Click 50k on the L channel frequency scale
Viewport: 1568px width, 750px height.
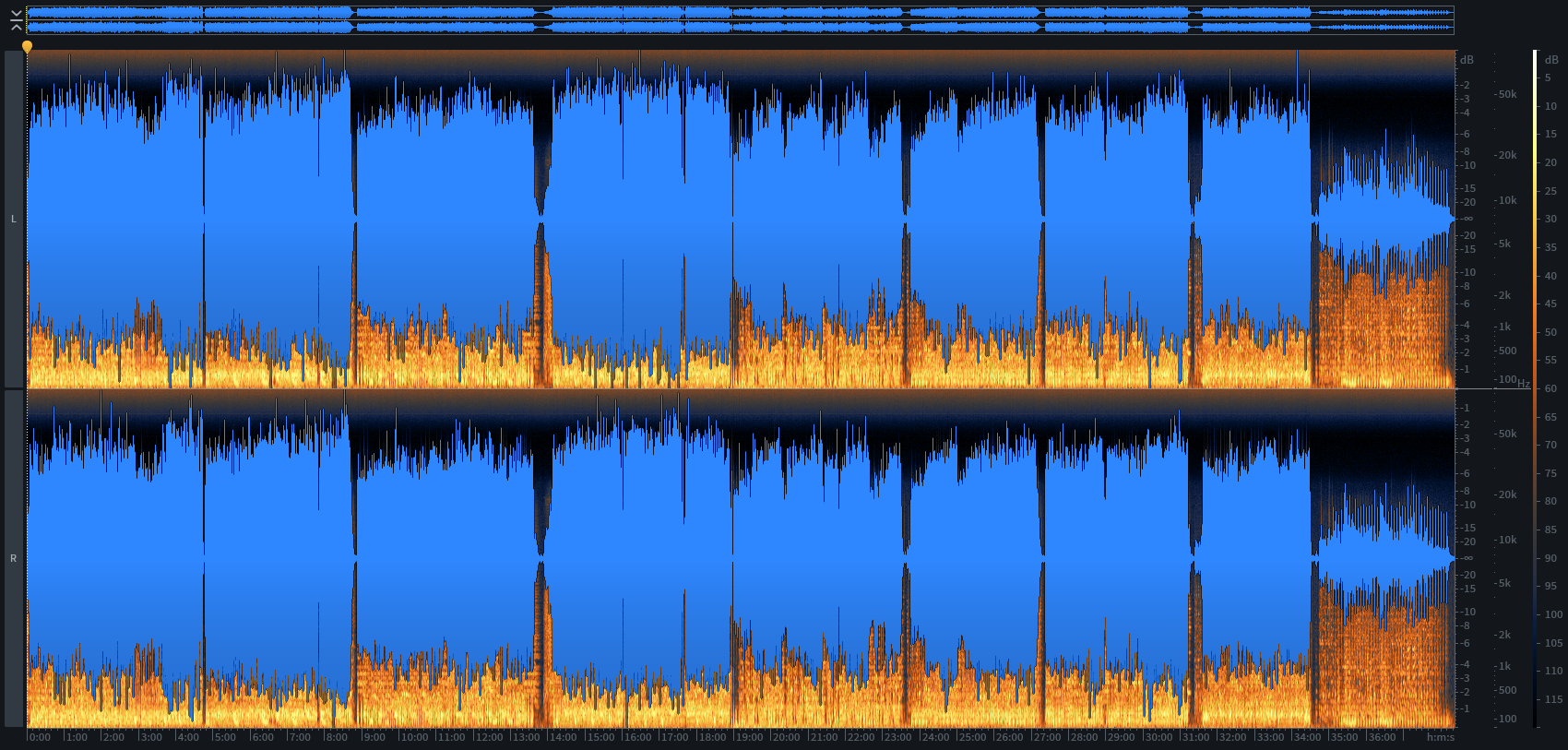1507,94
